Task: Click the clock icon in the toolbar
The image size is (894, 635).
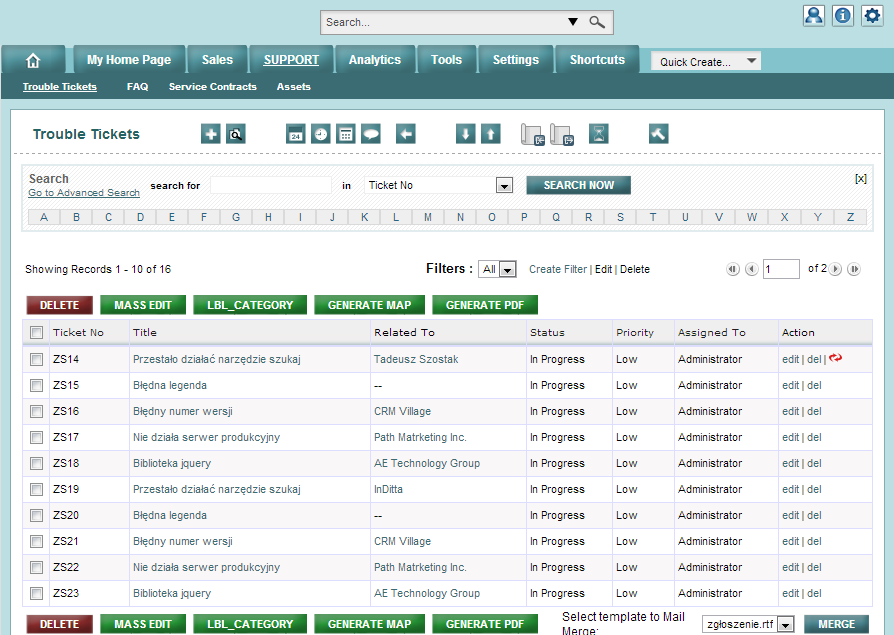Action: point(320,134)
